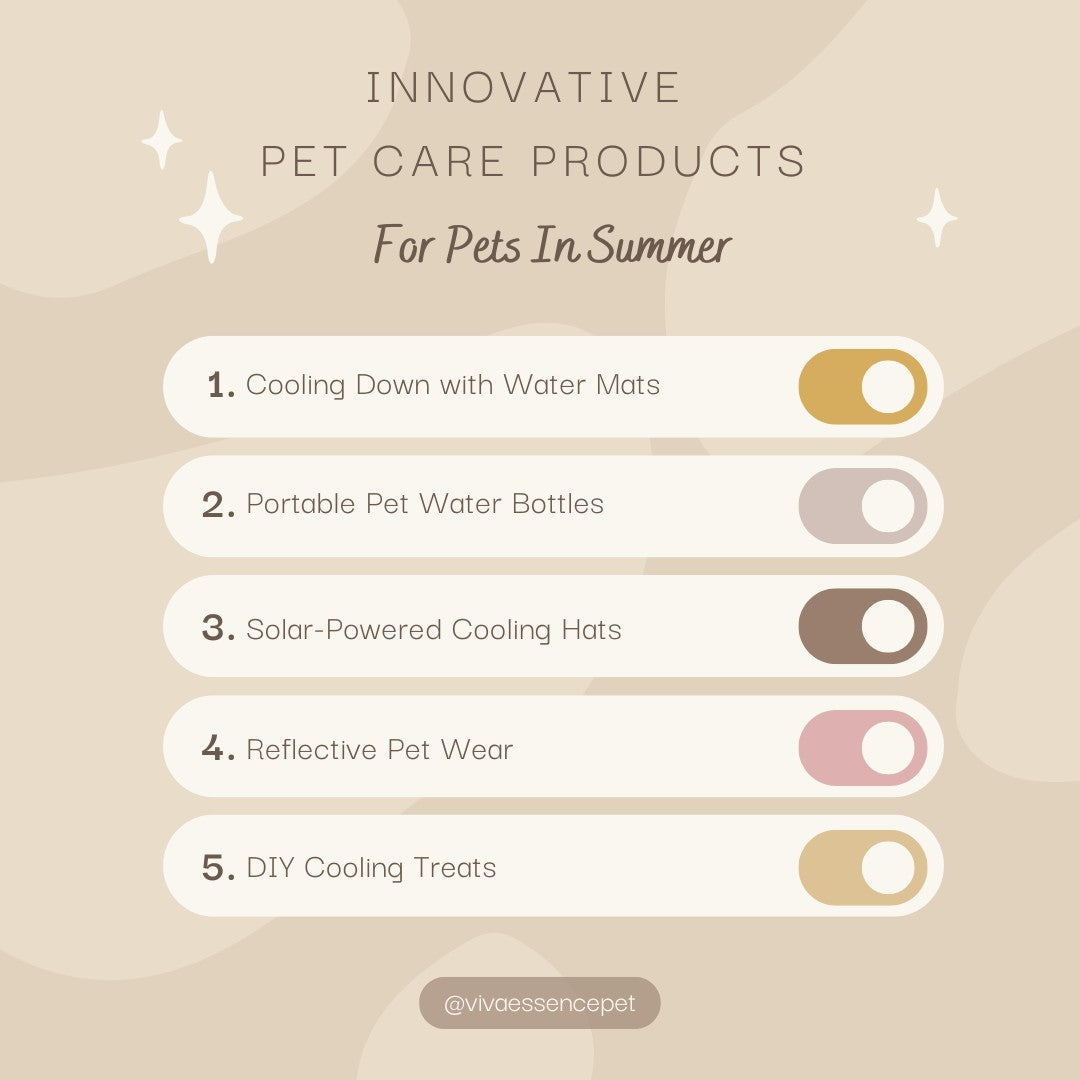Viewport: 1080px width, 1080px height.
Task: Click the number 1 list marker
Action: pyautogui.click(x=221, y=385)
